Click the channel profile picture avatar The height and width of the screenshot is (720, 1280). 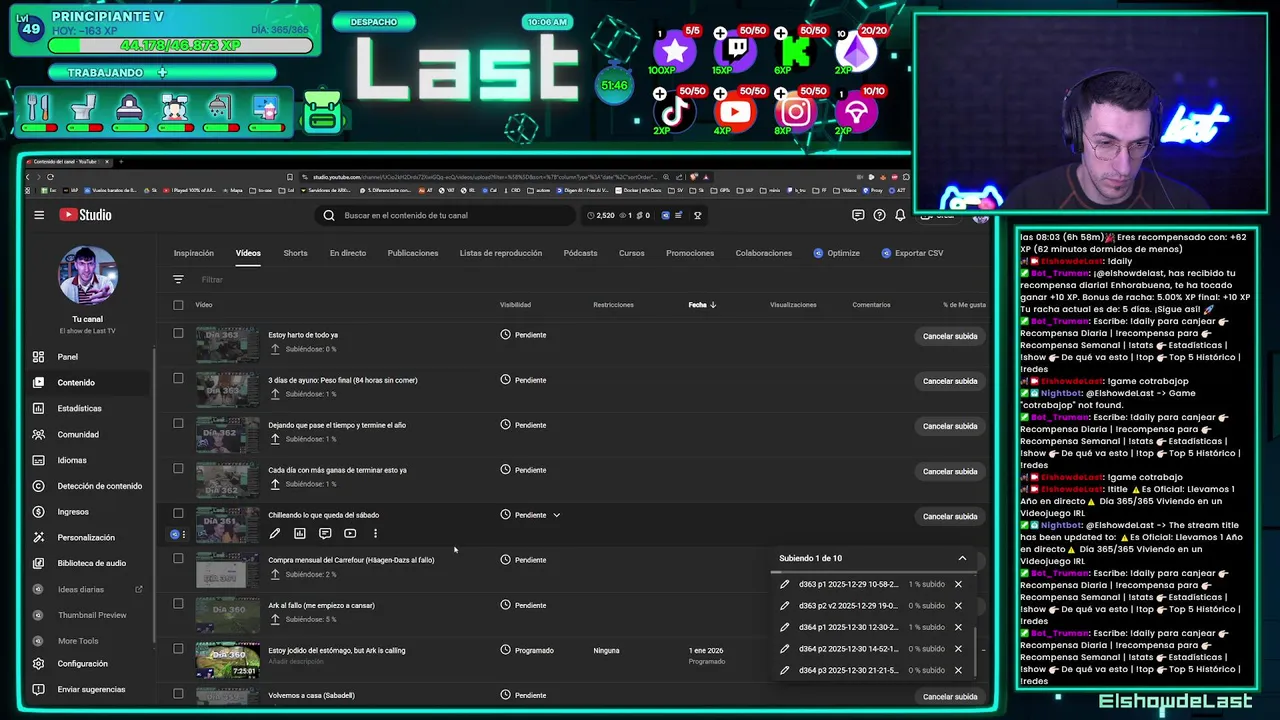88,275
